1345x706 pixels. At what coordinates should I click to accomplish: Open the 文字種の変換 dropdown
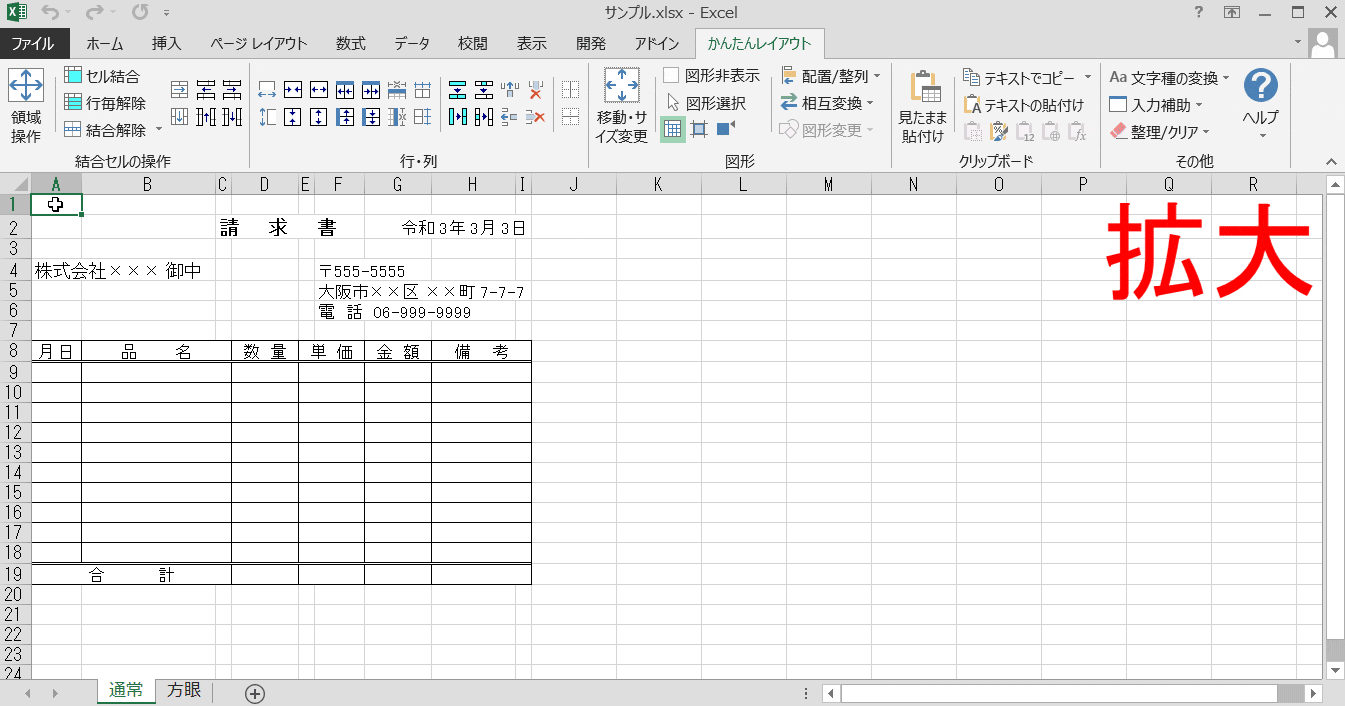[1169, 77]
